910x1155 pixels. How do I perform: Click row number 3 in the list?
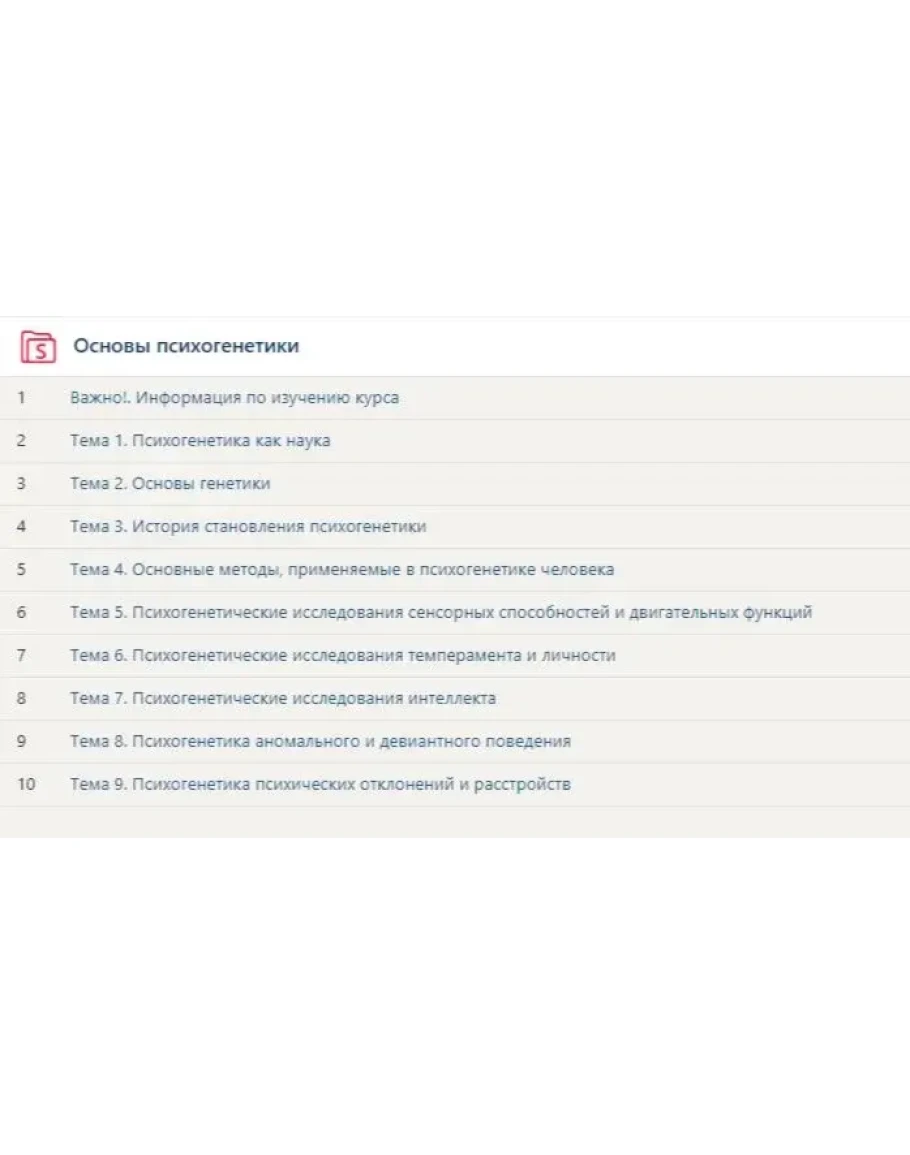click(x=21, y=484)
